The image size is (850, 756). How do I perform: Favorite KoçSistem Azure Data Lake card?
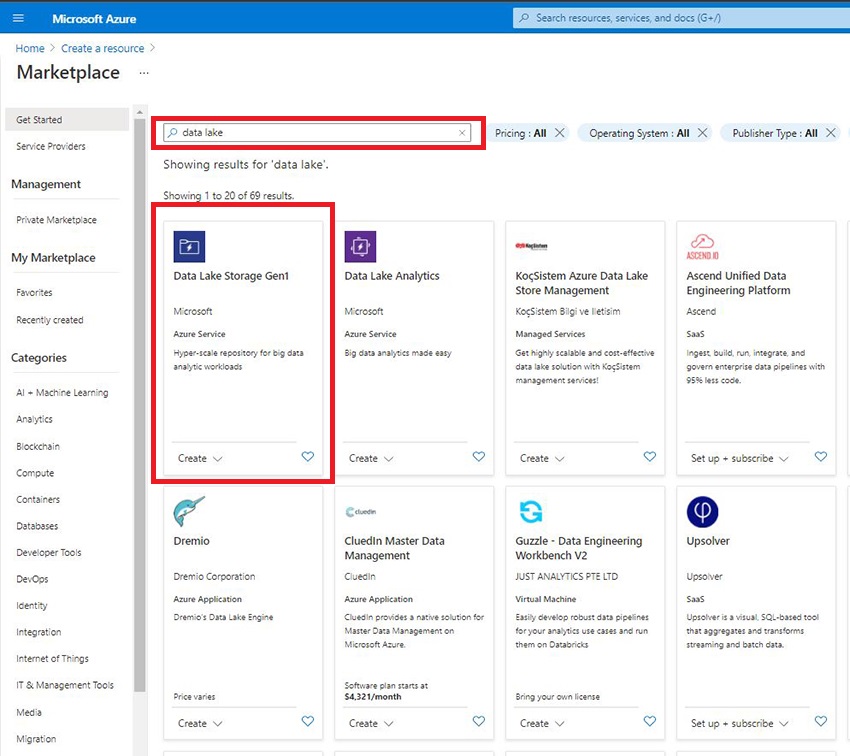point(649,456)
